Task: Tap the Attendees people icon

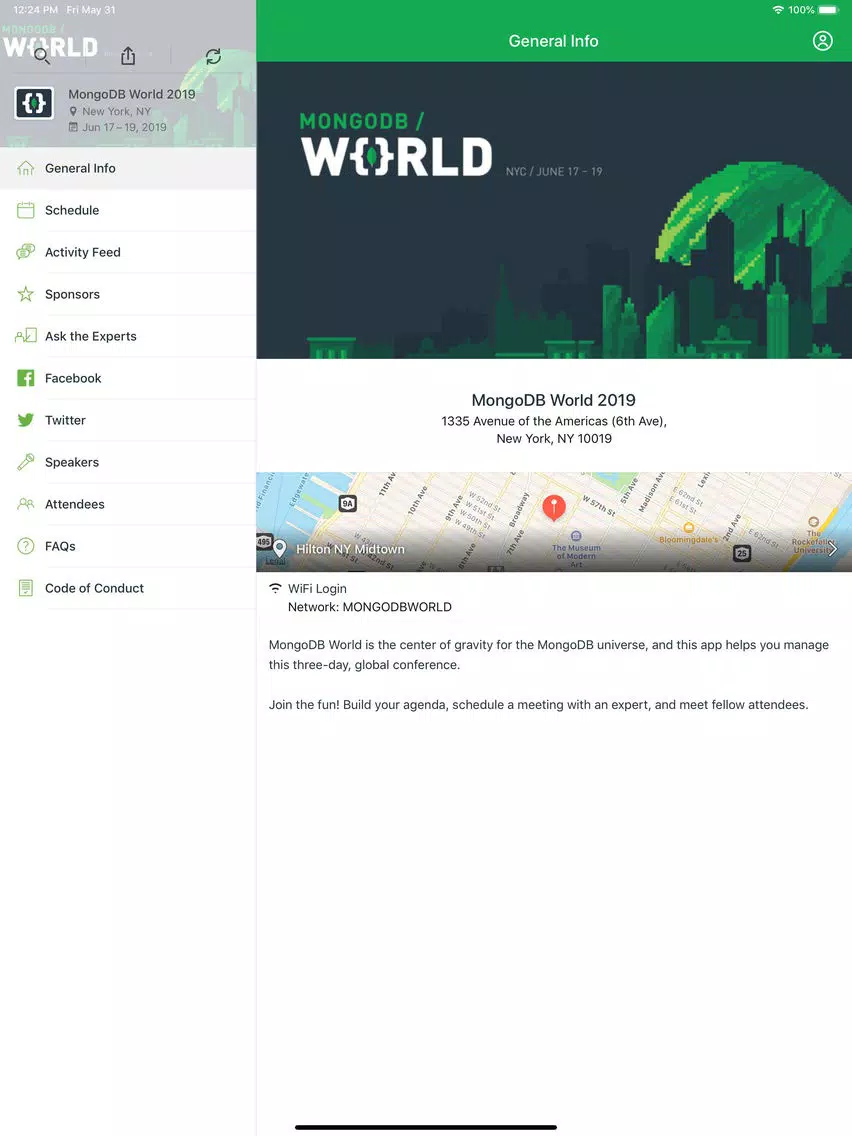Action: (25, 504)
